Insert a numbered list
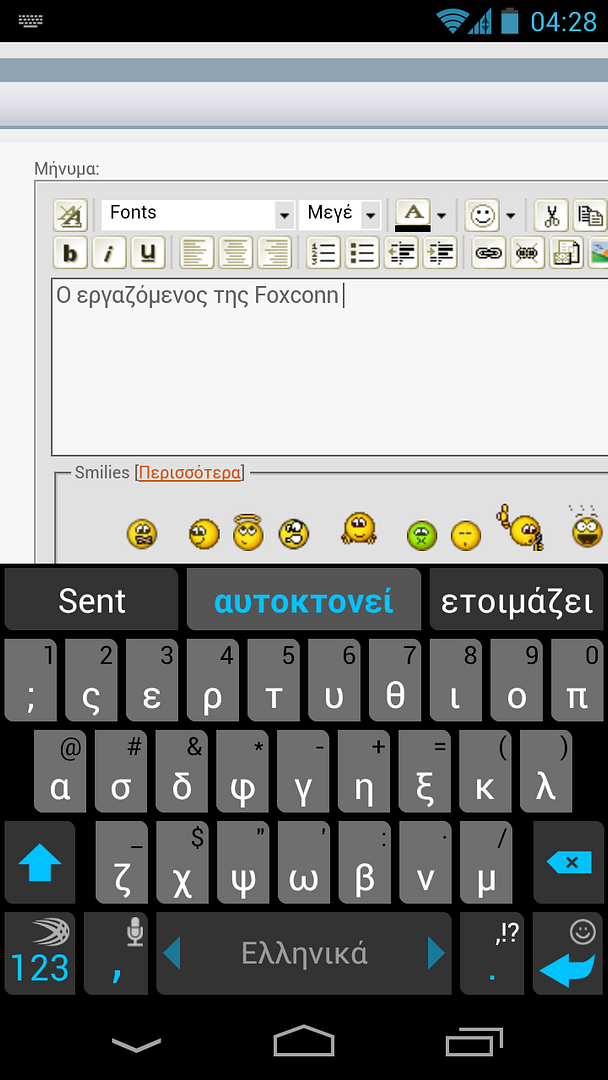The height and width of the screenshot is (1080, 608). (x=324, y=253)
